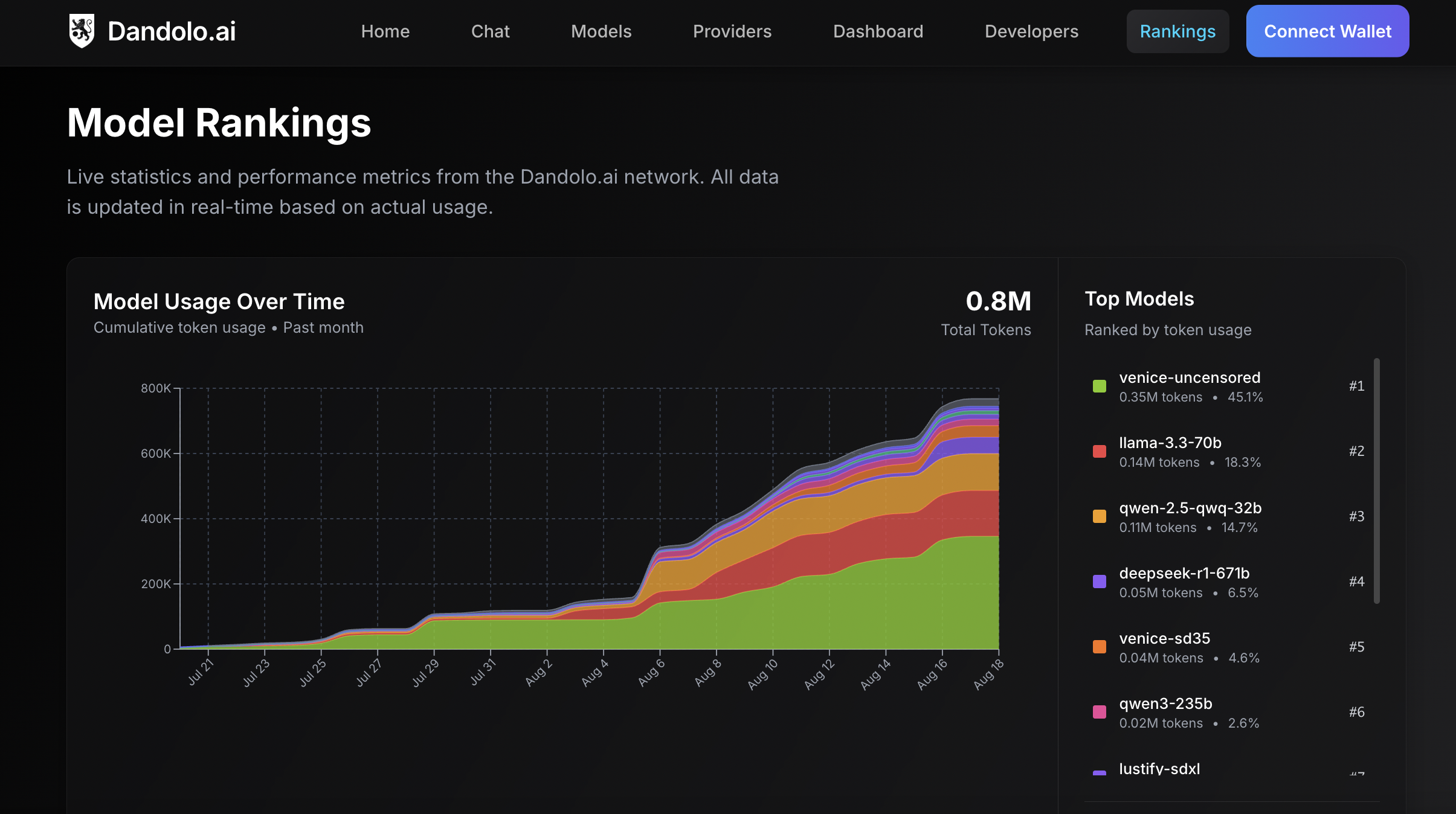Click the Dandolo.ai lion shield logo
Viewport: 1456px width, 814px height.
[82, 31]
